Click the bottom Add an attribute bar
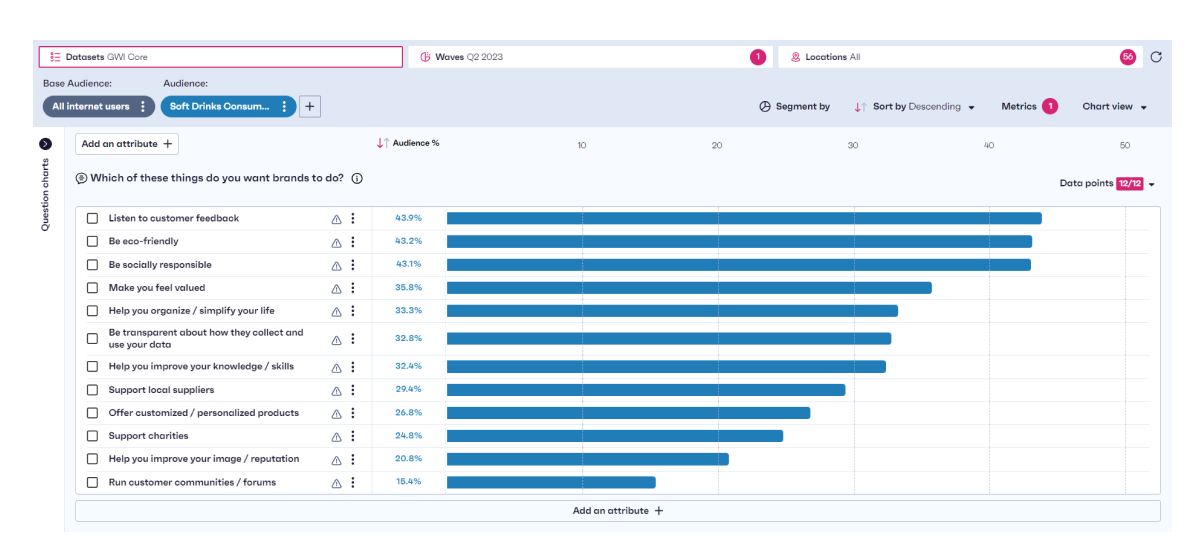1203x555 pixels. click(617, 511)
